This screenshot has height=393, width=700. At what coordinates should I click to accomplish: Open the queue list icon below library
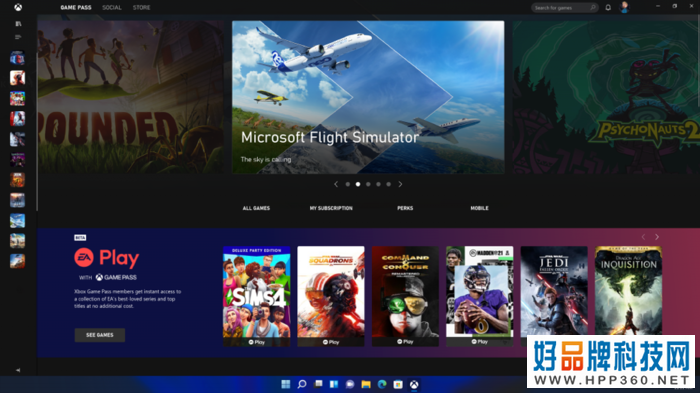pyautogui.click(x=18, y=37)
